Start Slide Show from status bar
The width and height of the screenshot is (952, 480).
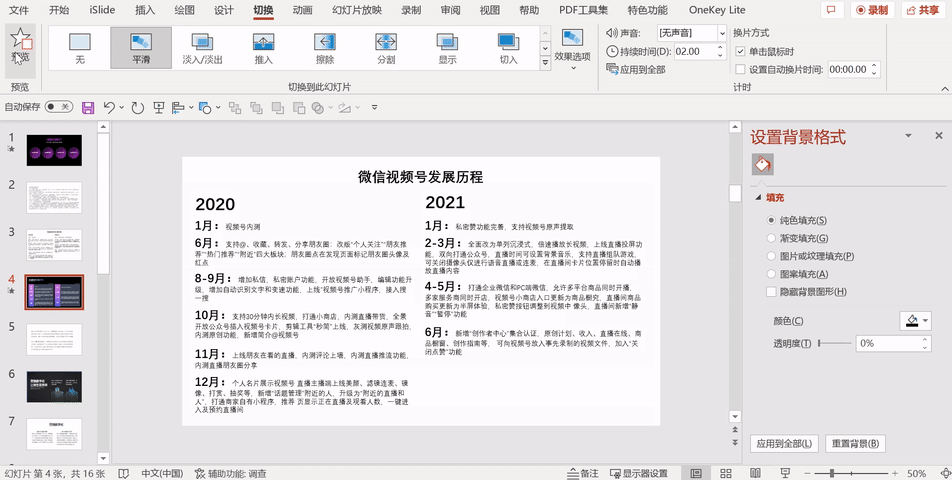coord(785,473)
